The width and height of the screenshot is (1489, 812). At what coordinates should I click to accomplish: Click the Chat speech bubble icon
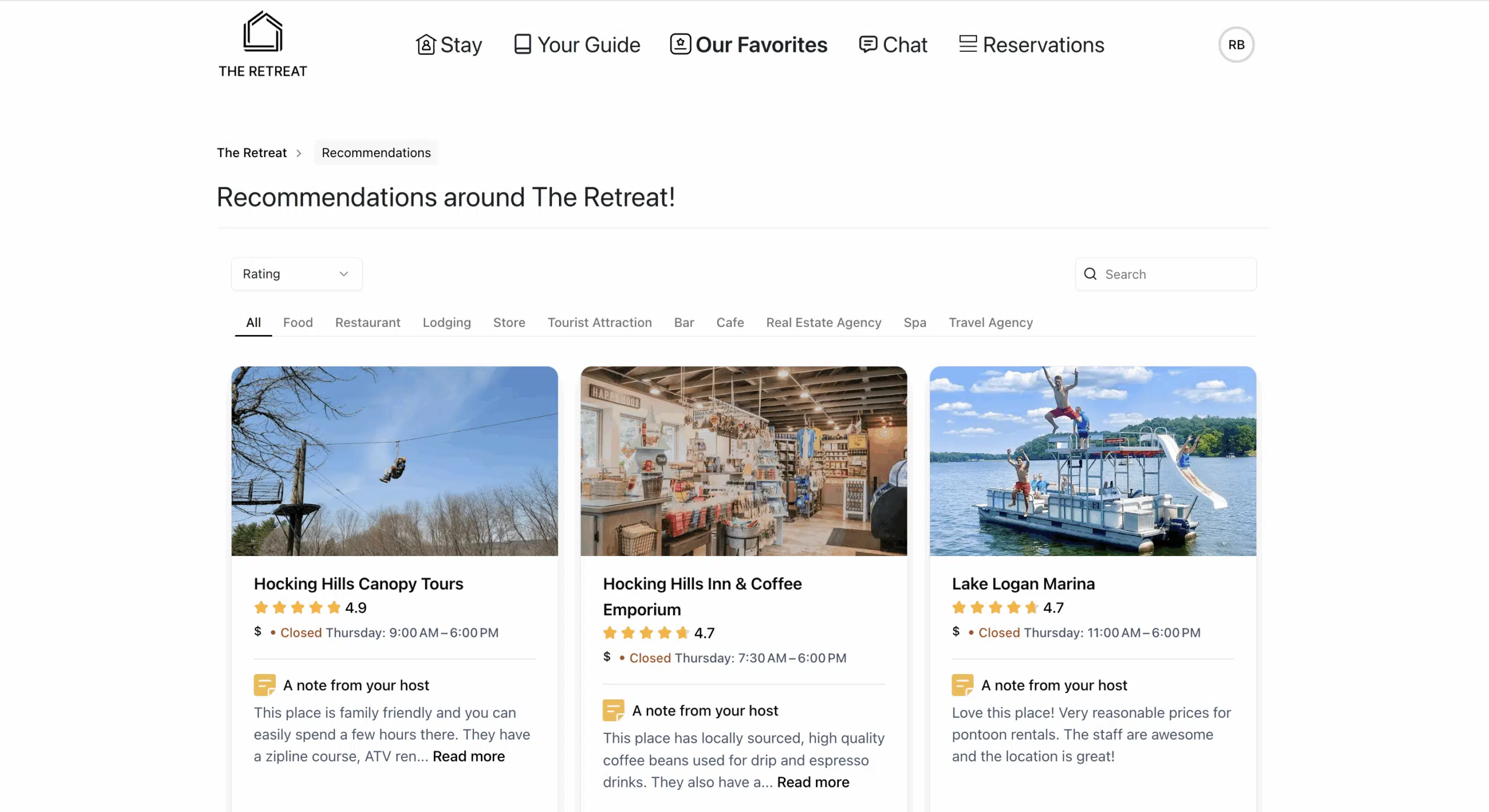click(x=868, y=44)
